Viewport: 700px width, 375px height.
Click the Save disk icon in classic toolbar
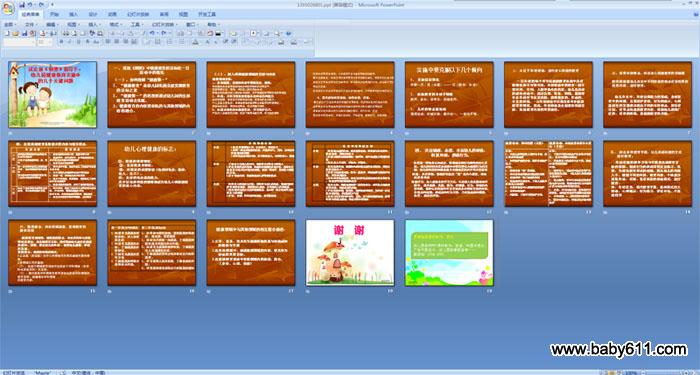[x=25, y=33]
